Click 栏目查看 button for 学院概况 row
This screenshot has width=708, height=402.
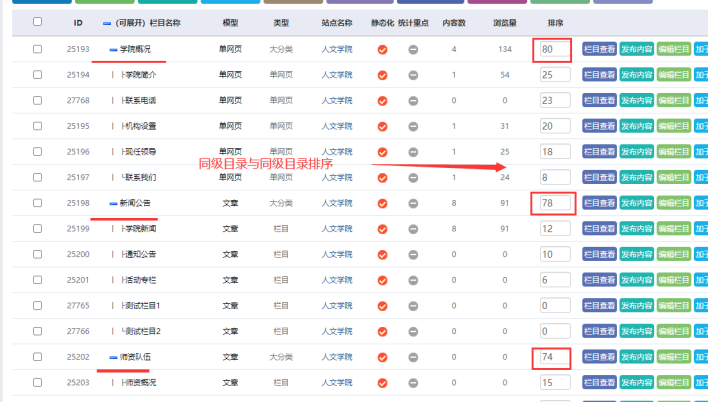click(x=598, y=49)
